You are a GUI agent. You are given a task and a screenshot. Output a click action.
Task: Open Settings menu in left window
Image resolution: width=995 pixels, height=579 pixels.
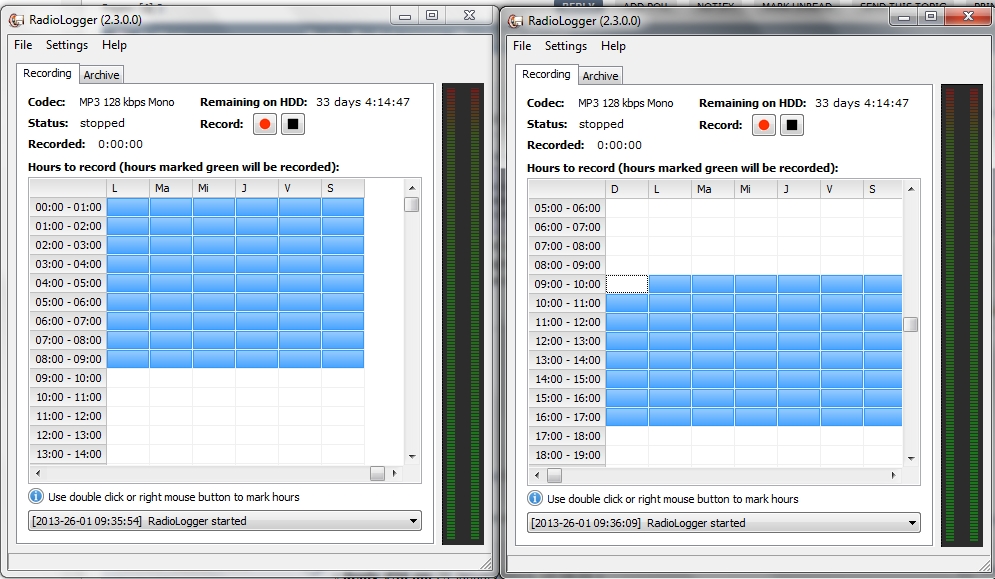67,45
